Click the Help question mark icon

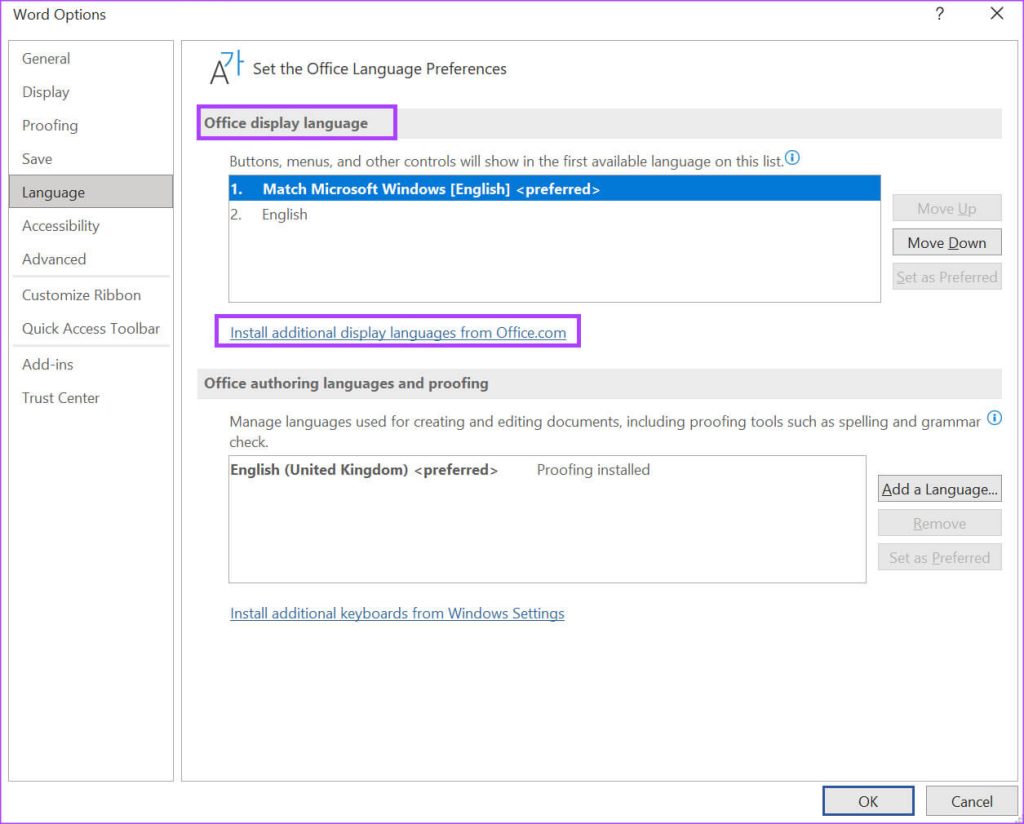coord(939,14)
